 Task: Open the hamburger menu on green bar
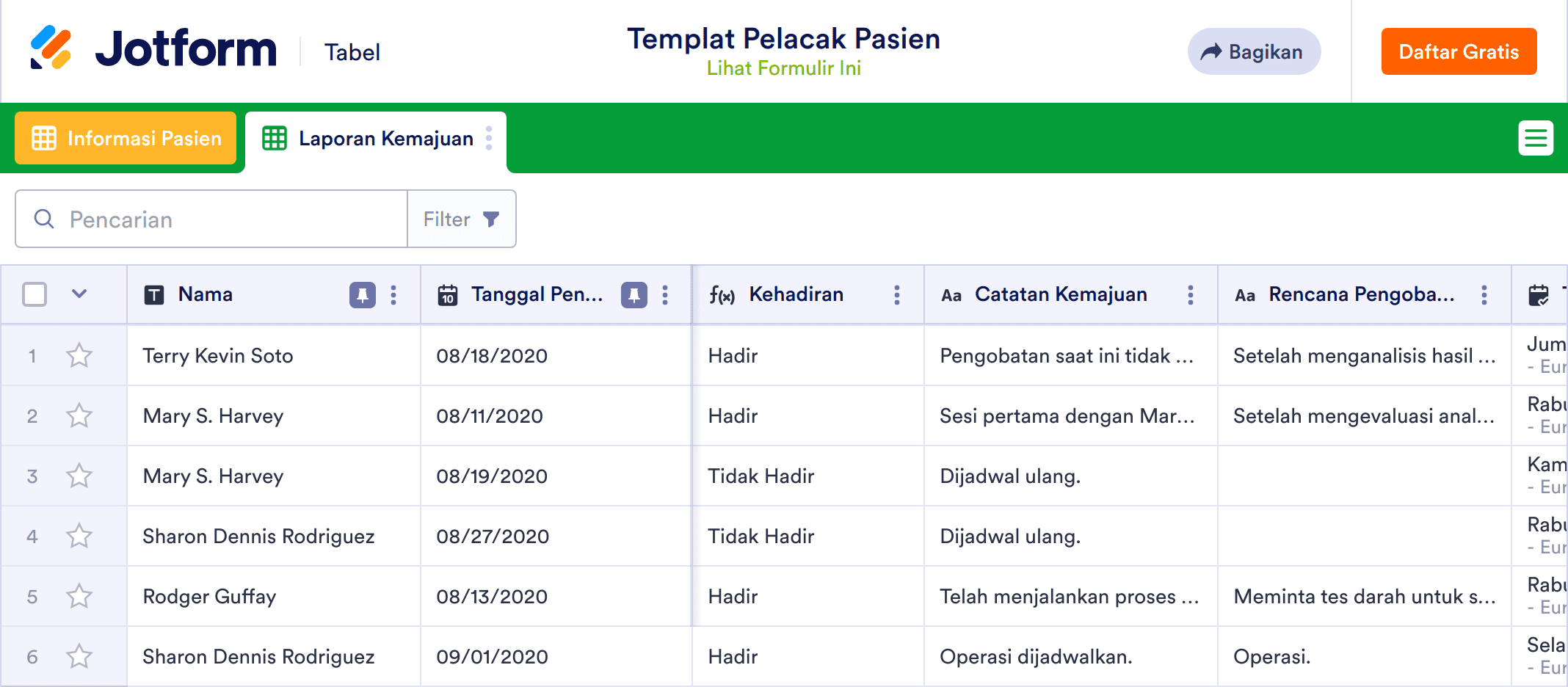point(1535,138)
